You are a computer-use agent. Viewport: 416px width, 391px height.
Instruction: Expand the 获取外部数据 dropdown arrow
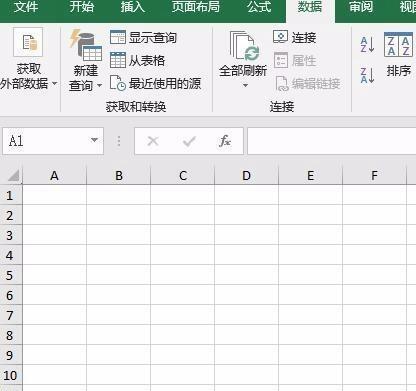click(x=55, y=83)
